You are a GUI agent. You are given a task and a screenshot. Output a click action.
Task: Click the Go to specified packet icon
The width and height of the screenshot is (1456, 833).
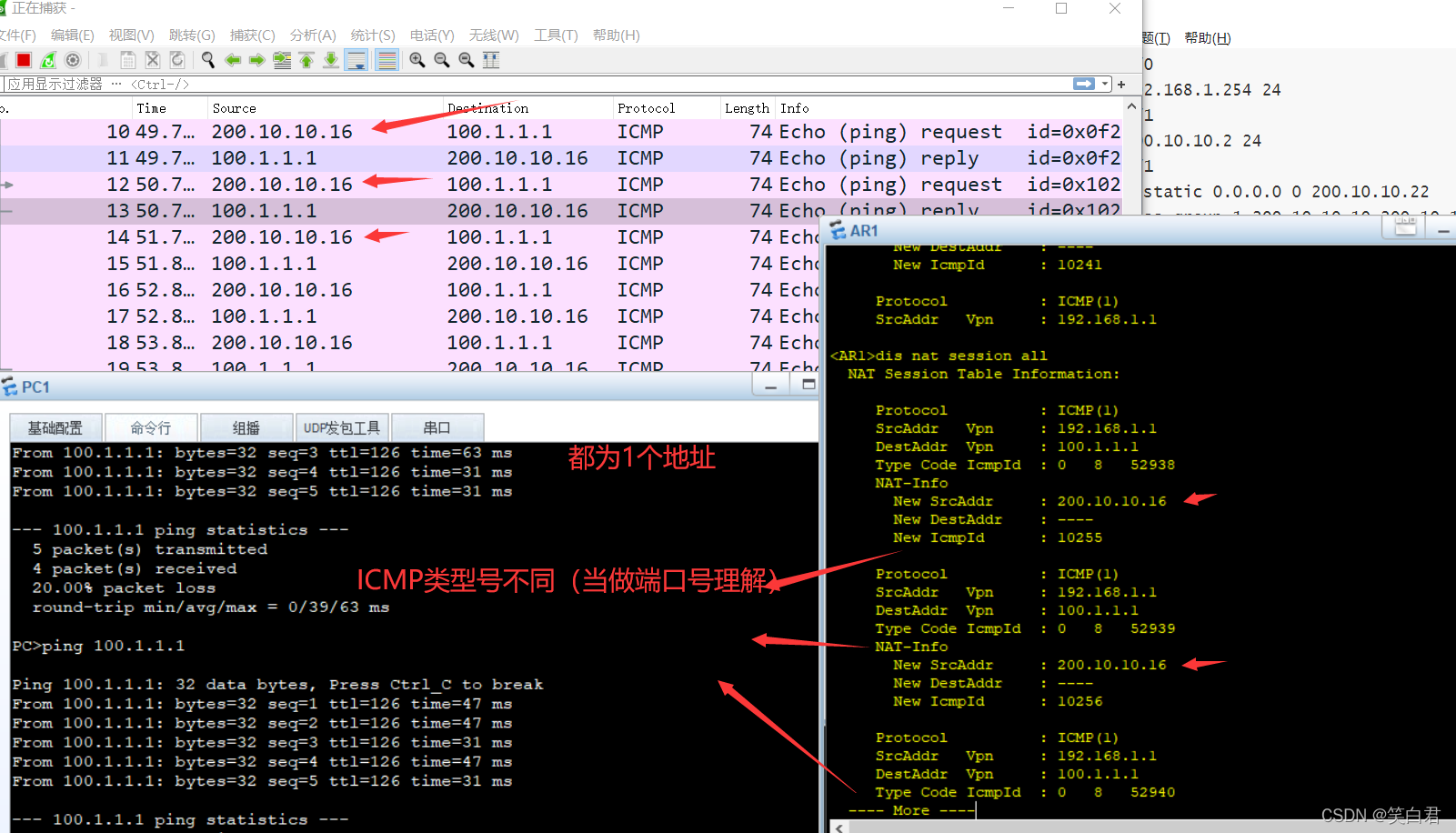pyautogui.click(x=282, y=60)
